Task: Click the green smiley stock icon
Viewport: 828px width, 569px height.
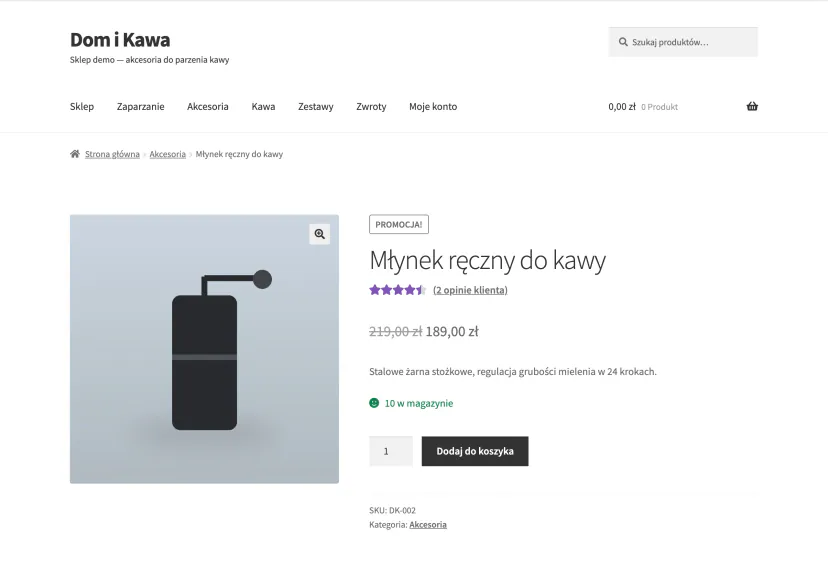Action: (x=374, y=403)
